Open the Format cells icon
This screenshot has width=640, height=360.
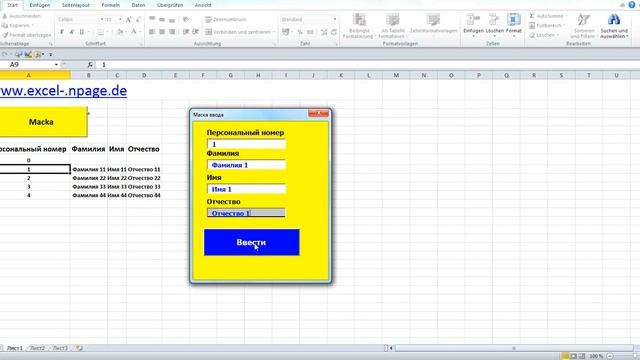513,20
